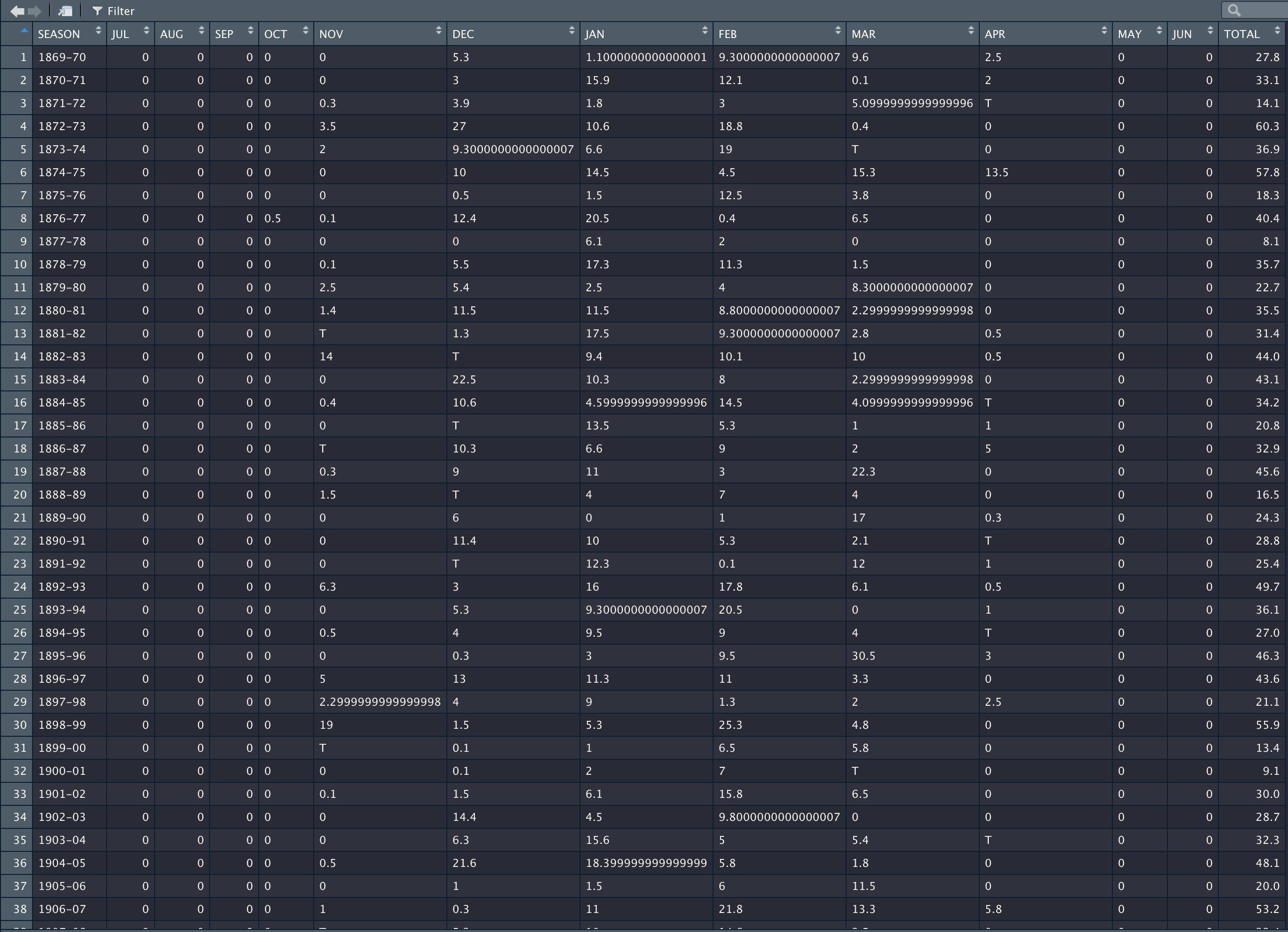Sort by the JUN column arrows

(x=1210, y=31)
